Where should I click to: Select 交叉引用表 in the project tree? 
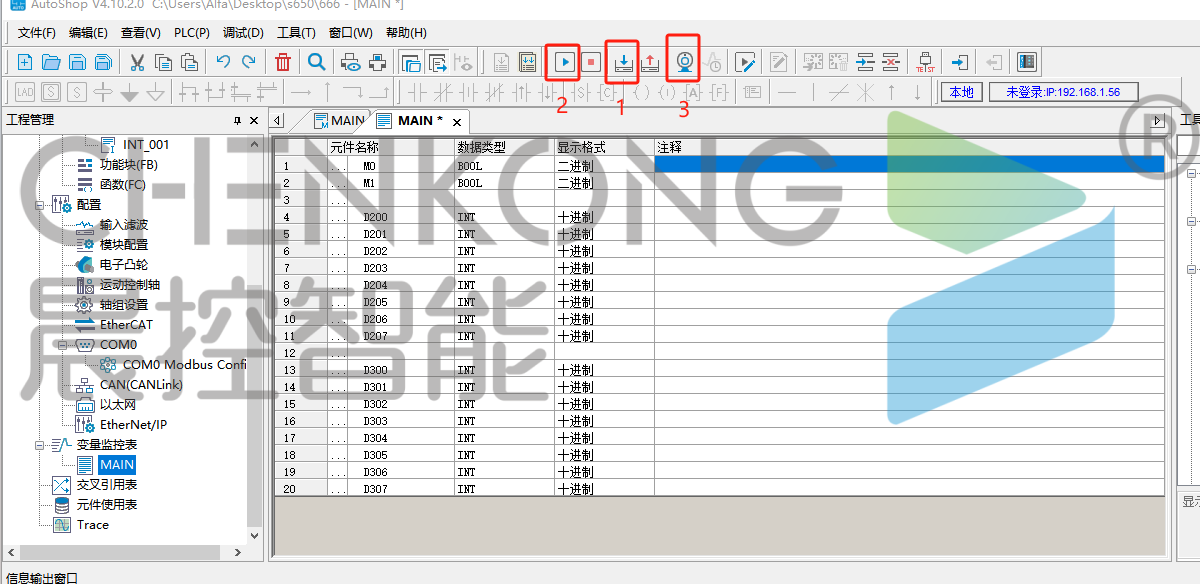[107, 484]
